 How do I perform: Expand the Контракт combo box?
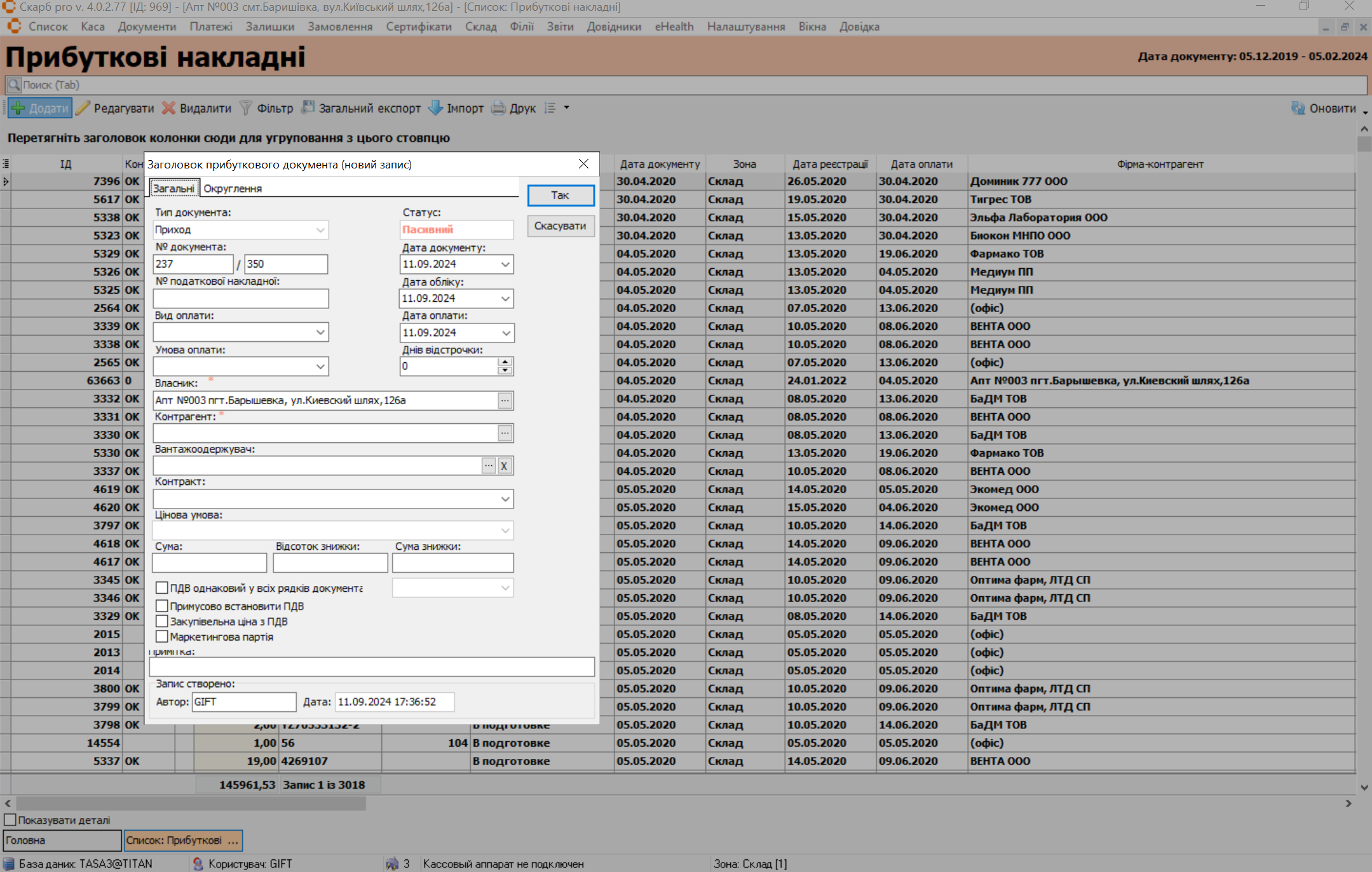click(505, 499)
